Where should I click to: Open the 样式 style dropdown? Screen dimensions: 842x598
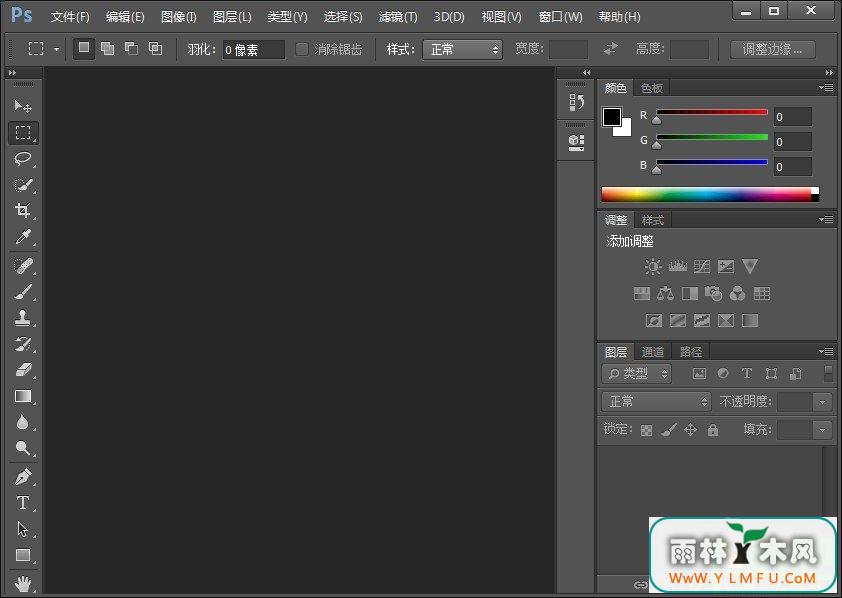(x=462, y=50)
